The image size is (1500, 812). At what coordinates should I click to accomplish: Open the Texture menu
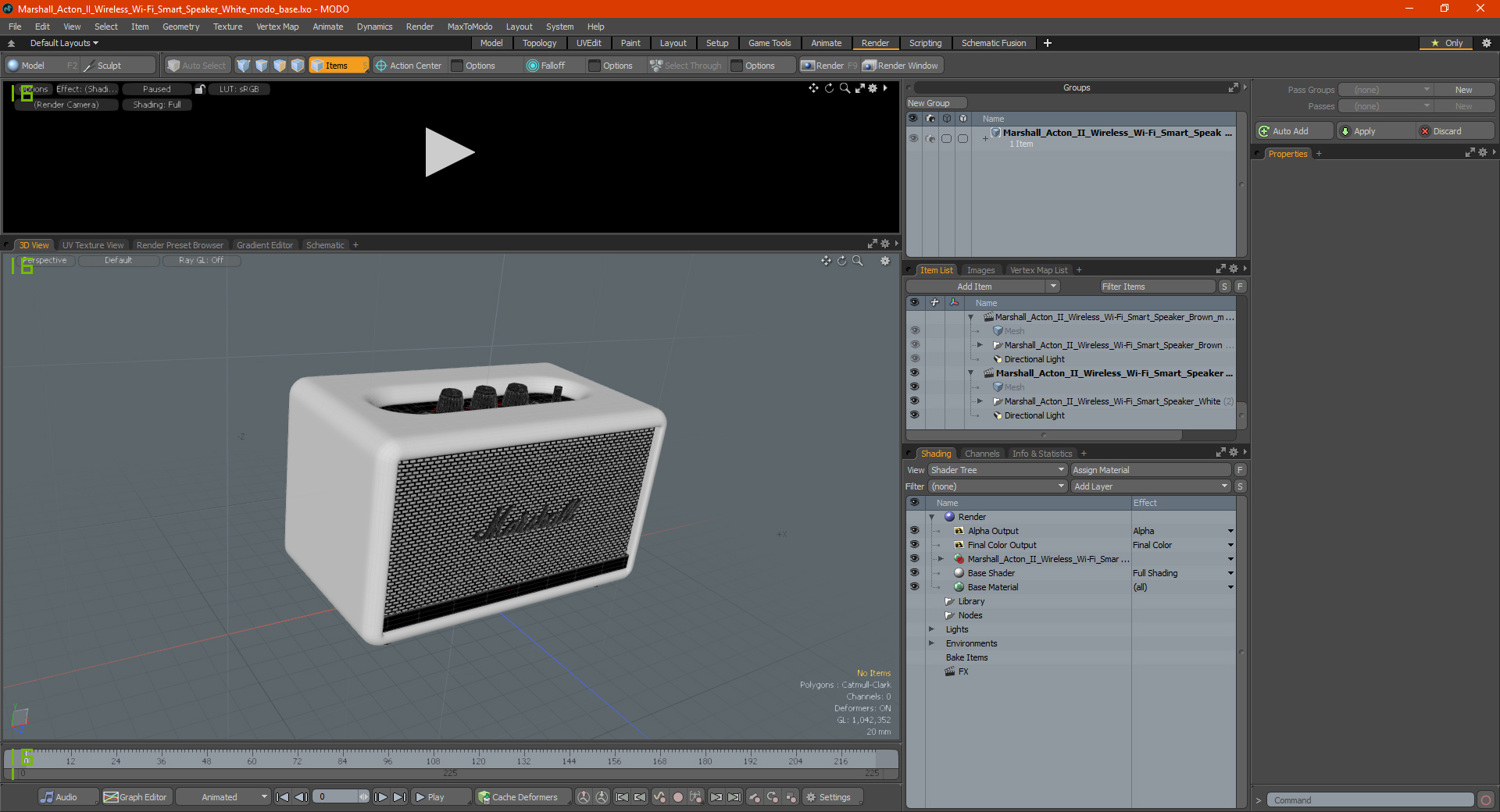(x=227, y=27)
